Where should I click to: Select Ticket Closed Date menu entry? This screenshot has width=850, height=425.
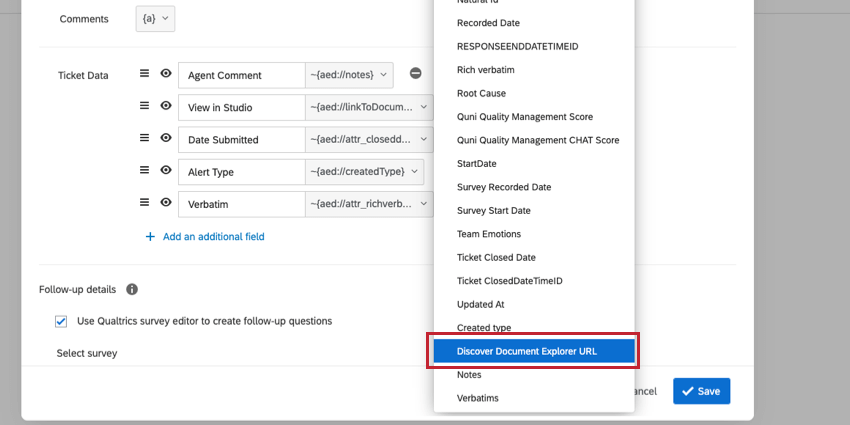tap(496, 257)
